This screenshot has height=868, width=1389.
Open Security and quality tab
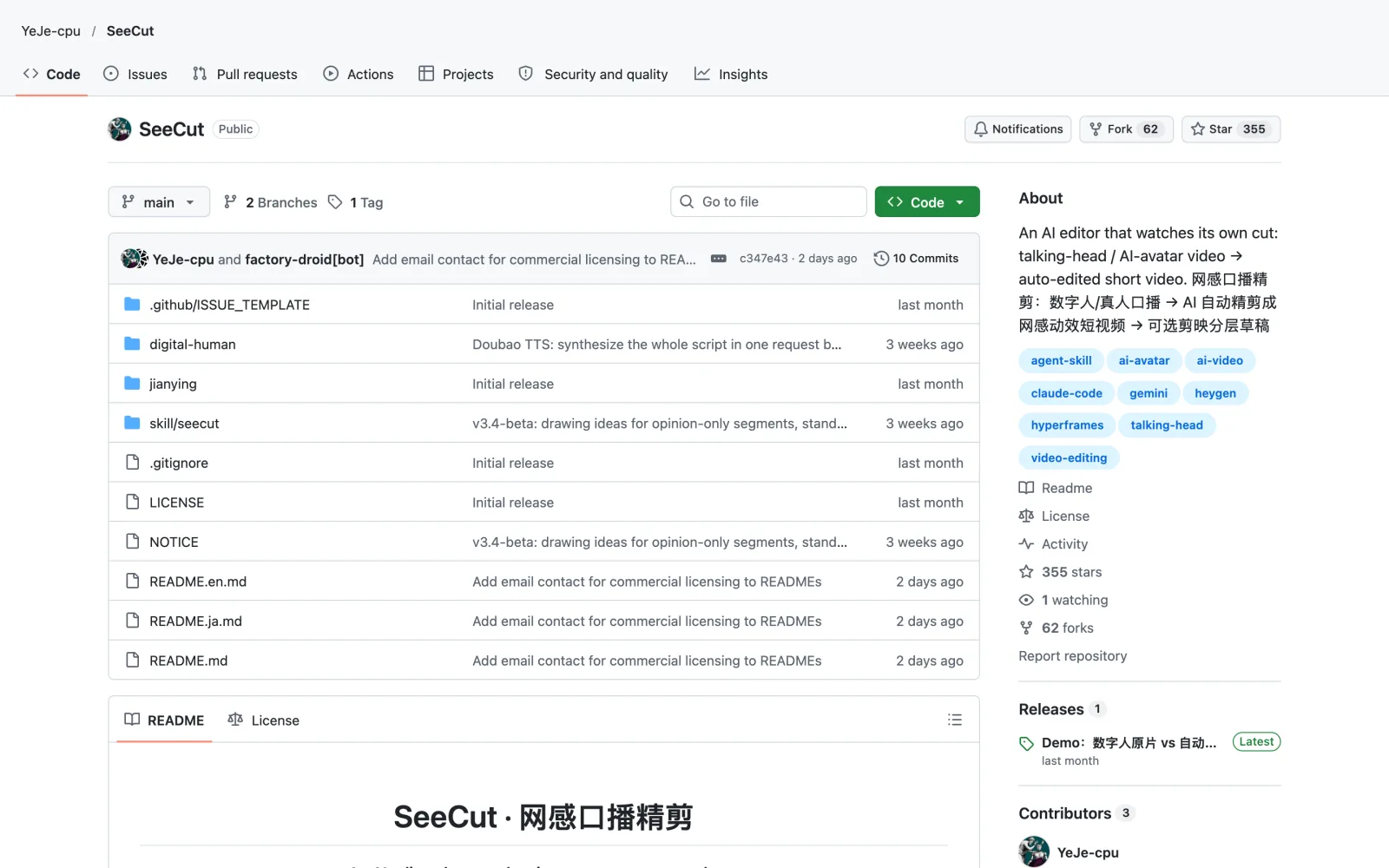click(594, 74)
